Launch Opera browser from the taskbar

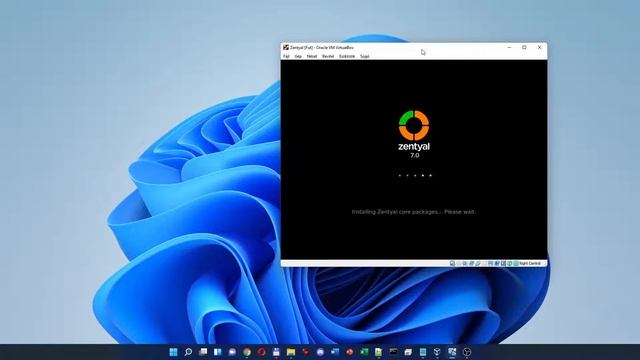(x=262, y=352)
